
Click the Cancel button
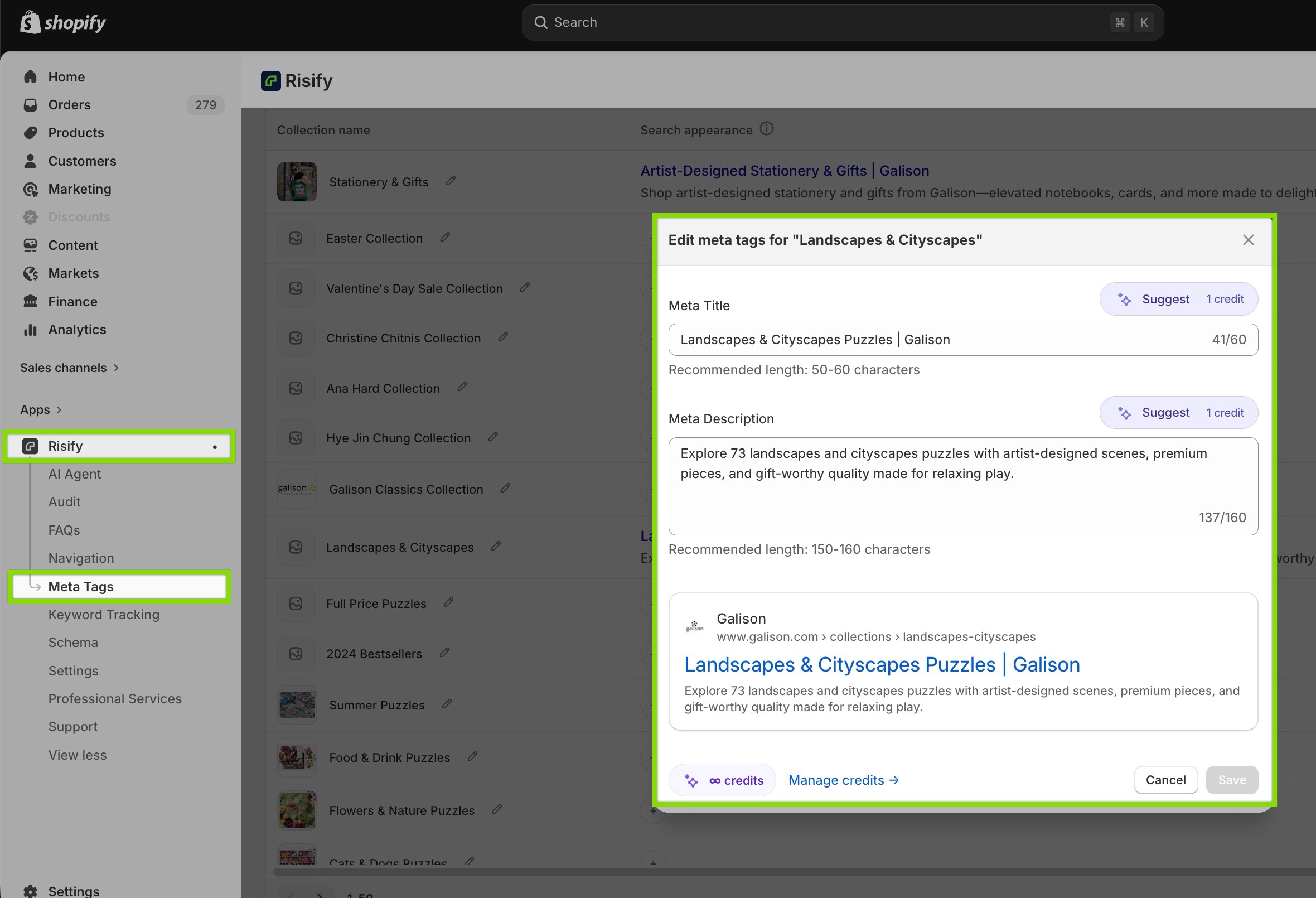1165,780
